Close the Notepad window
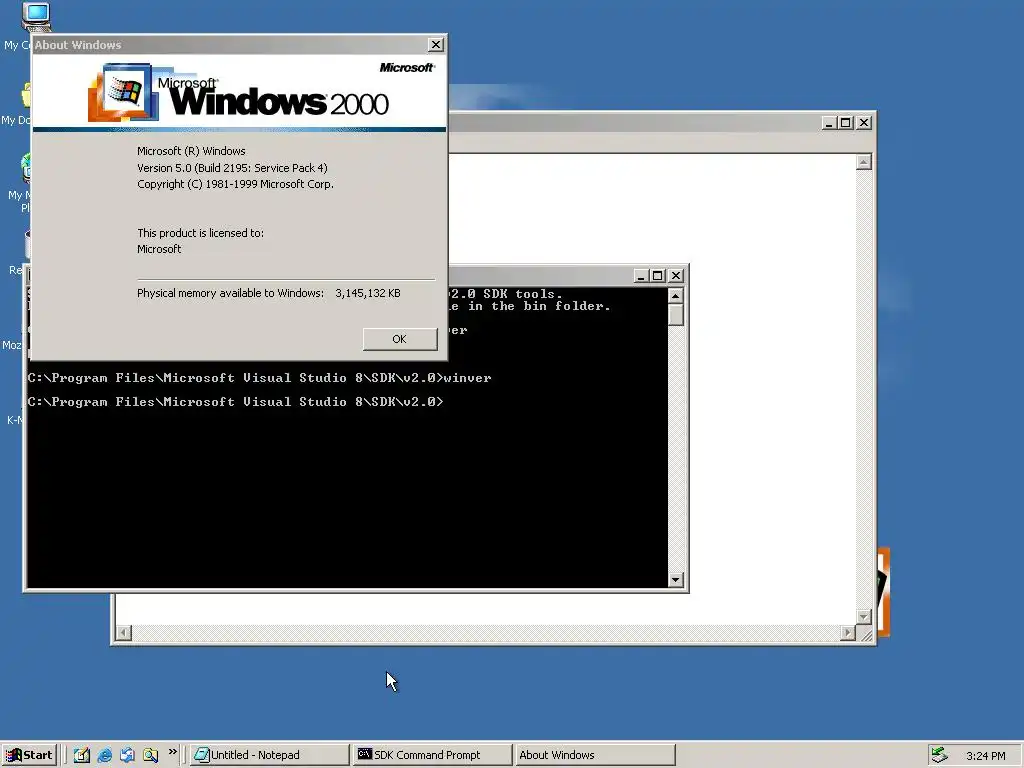This screenshot has width=1024, height=768. [x=864, y=123]
